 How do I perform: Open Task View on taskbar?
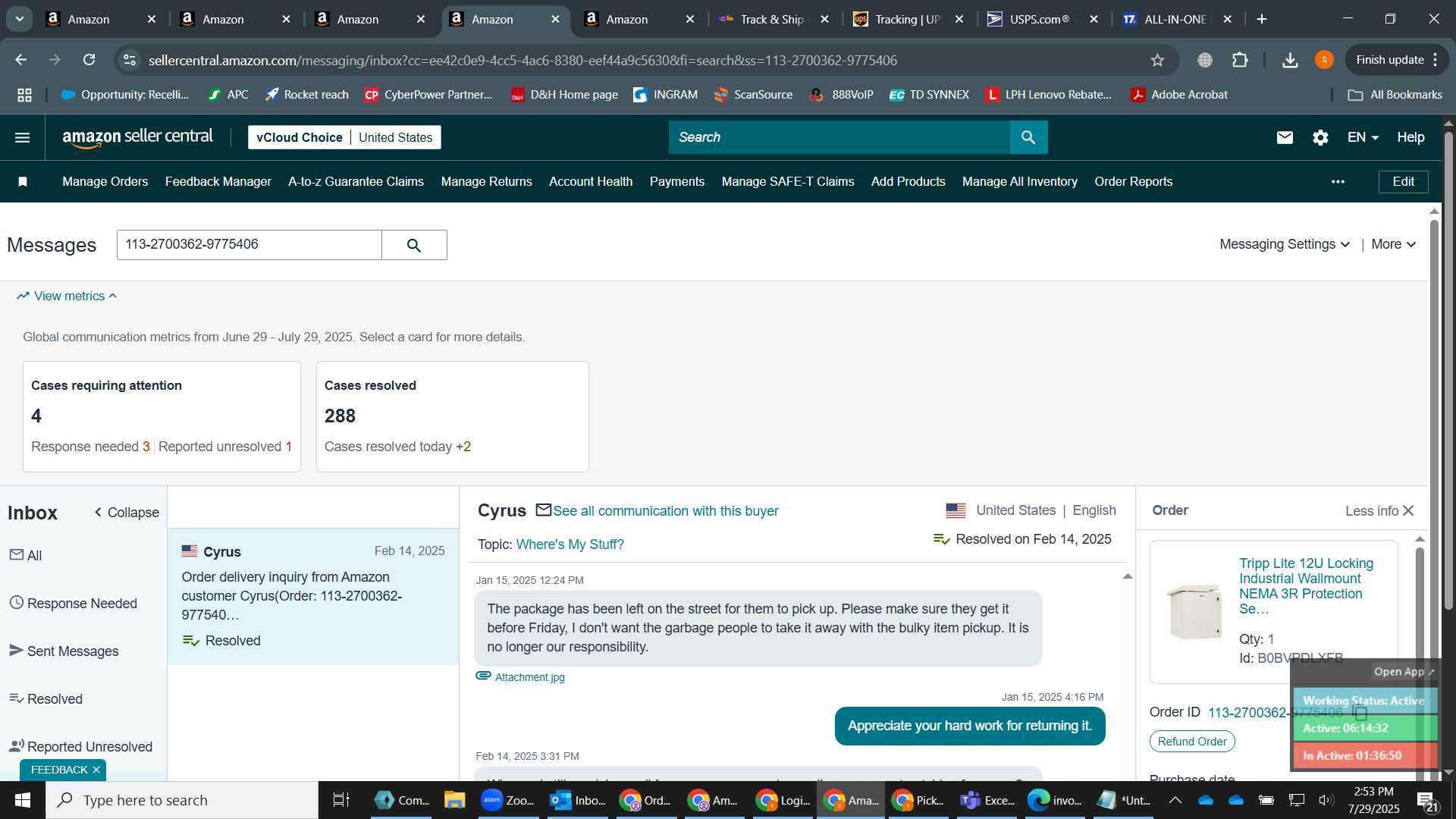click(x=340, y=800)
